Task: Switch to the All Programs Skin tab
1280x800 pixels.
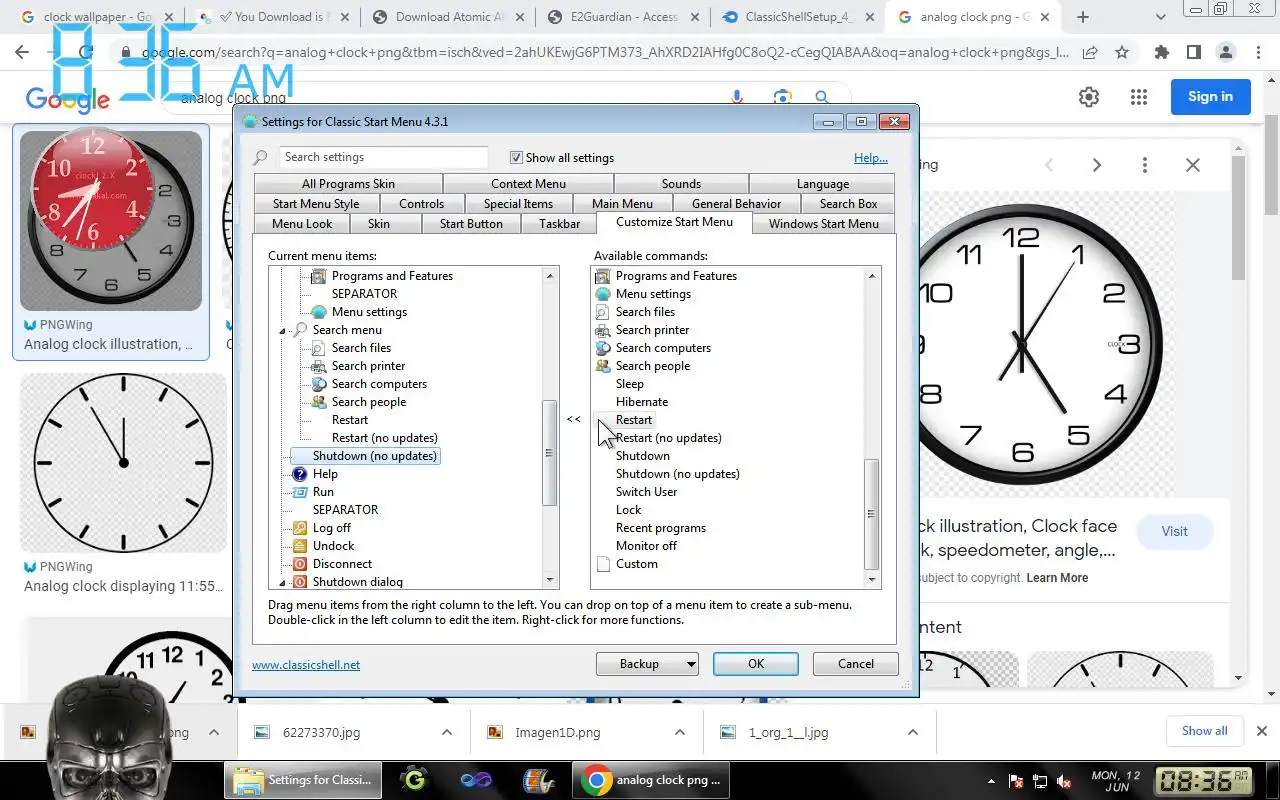Action: coord(348,184)
